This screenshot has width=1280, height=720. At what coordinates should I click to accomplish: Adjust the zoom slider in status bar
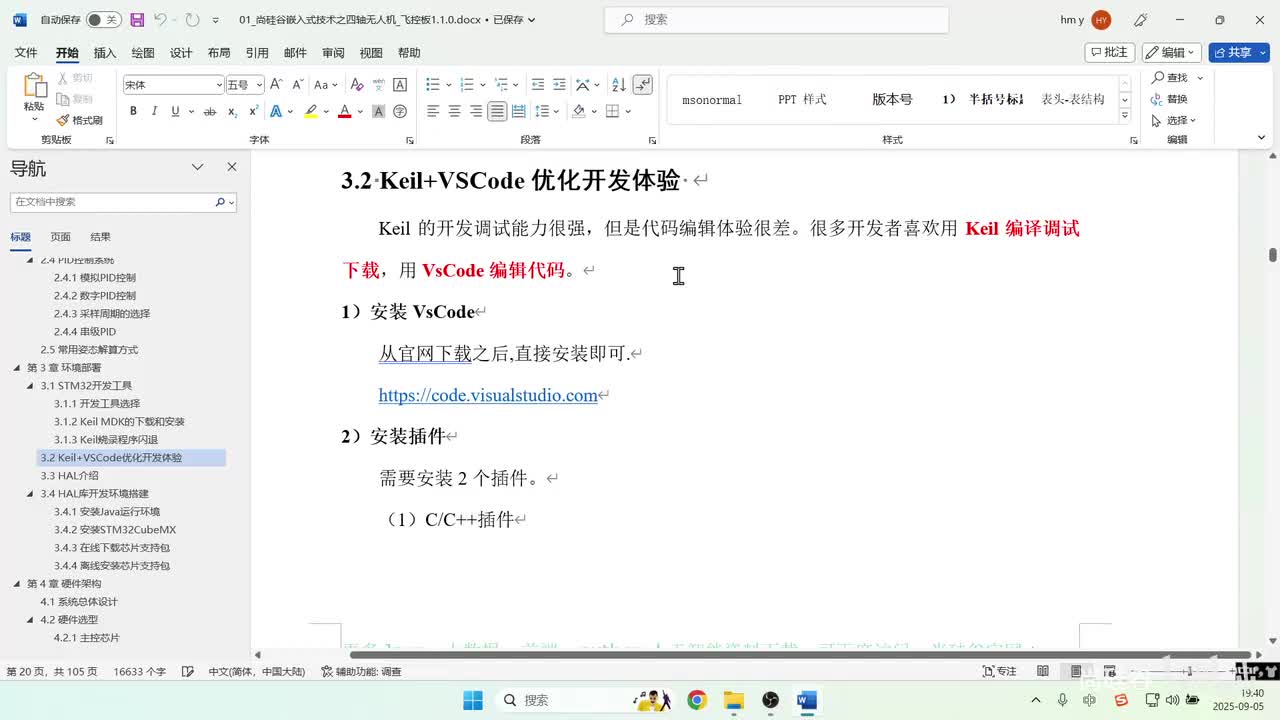[x=1188, y=671]
